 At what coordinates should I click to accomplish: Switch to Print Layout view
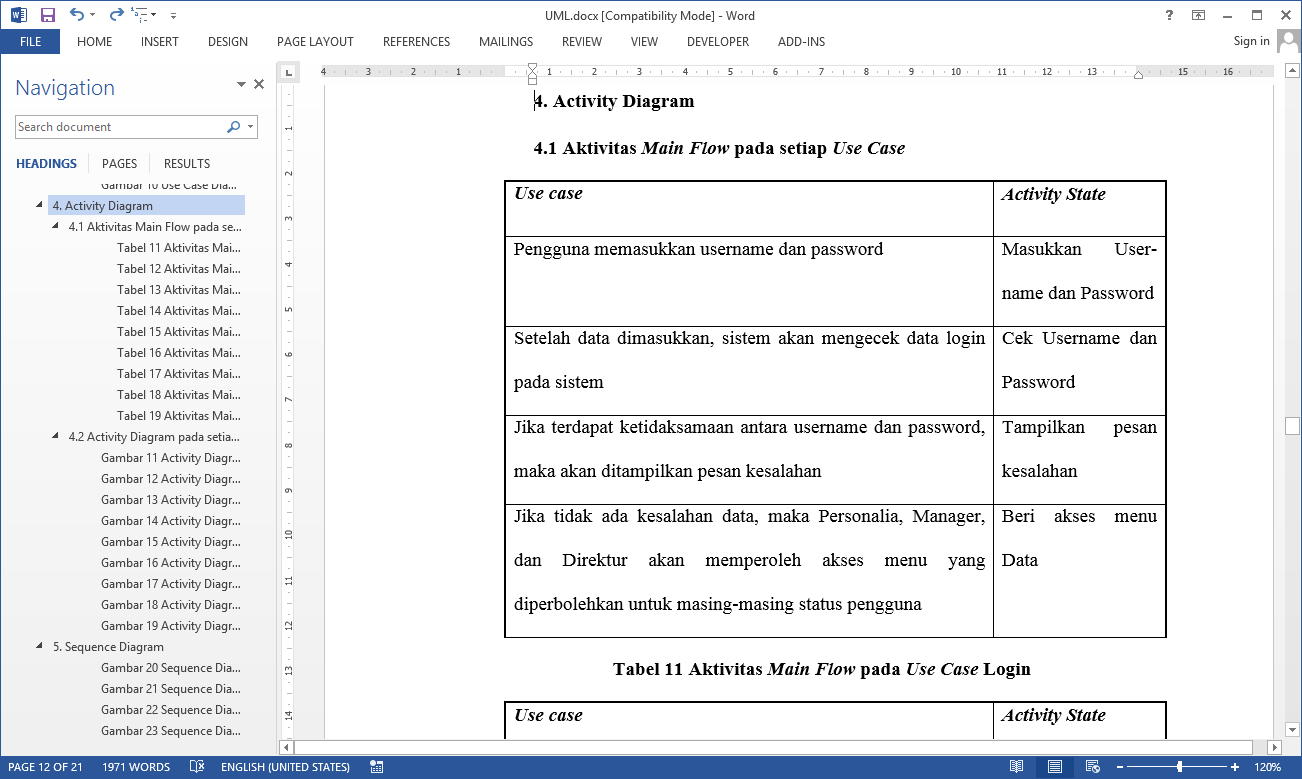tap(1054, 767)
